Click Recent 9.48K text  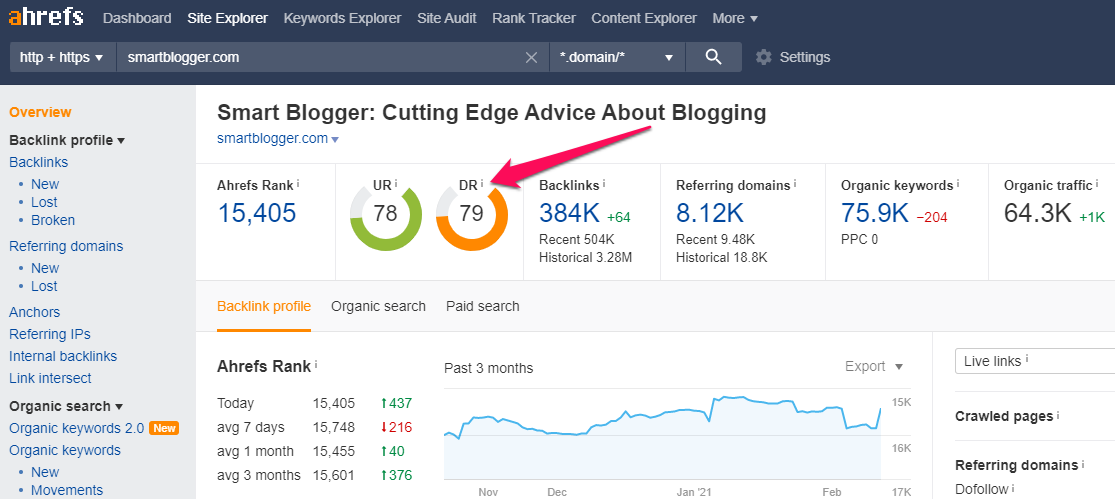pos(715,239)
